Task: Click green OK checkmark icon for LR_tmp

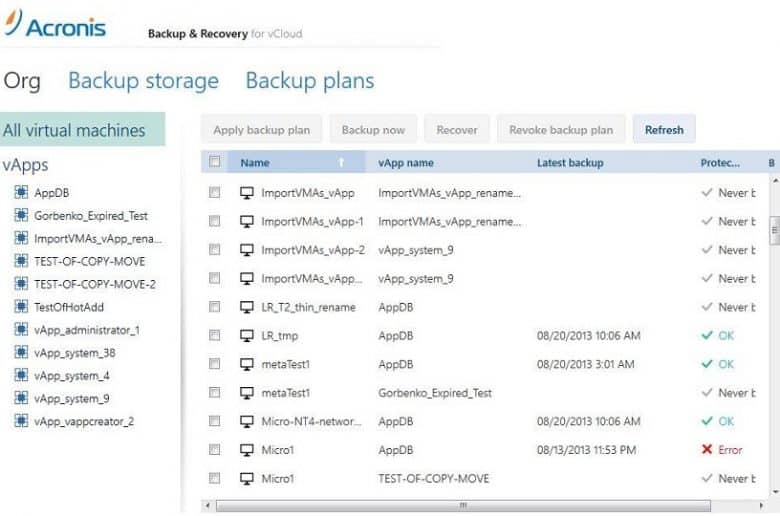Action: tap(706, 335)
